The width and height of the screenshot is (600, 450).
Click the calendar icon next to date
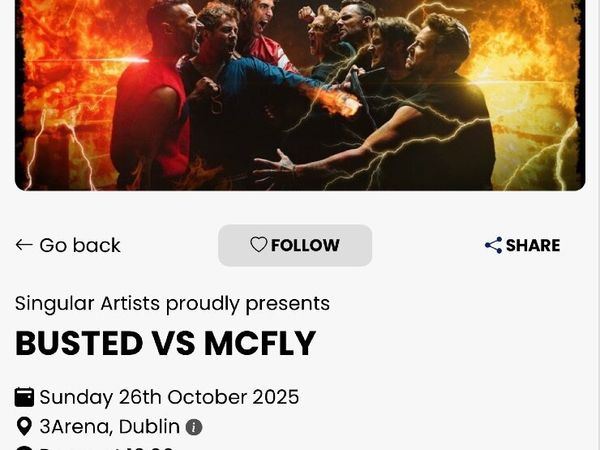coord(24,397)
